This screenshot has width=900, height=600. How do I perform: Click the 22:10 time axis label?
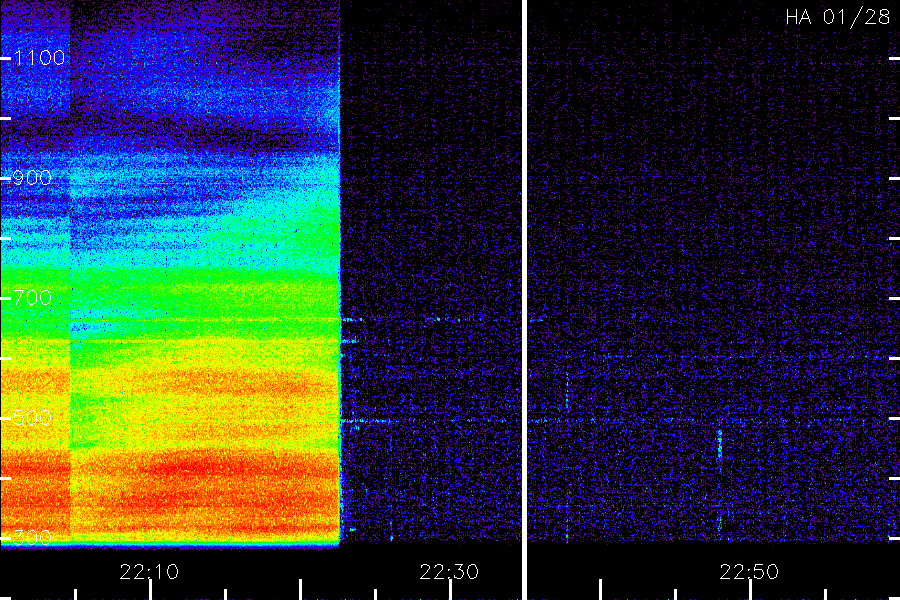[x=149, y=572]
